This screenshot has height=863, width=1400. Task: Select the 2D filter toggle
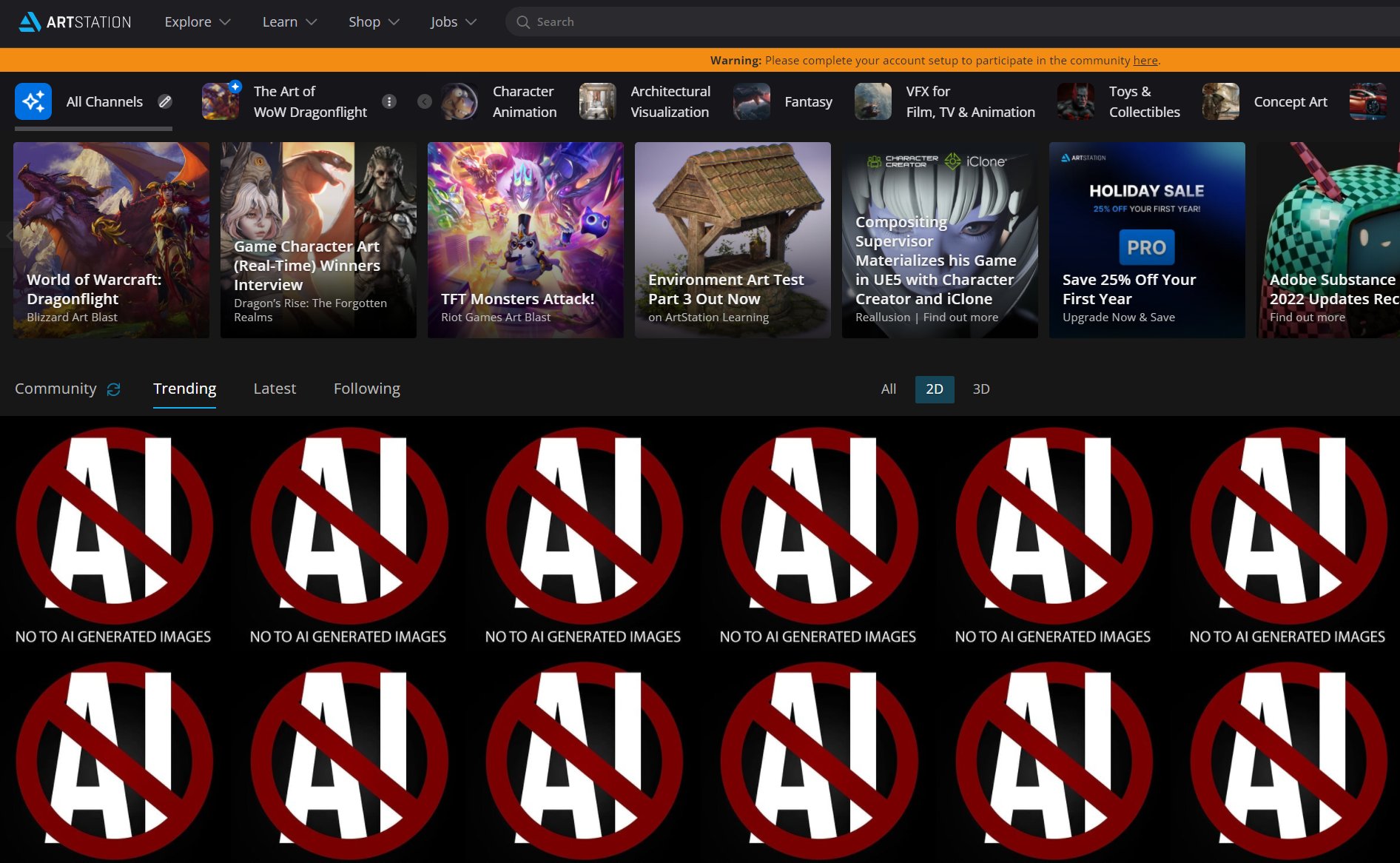click(x=934, y=389)
